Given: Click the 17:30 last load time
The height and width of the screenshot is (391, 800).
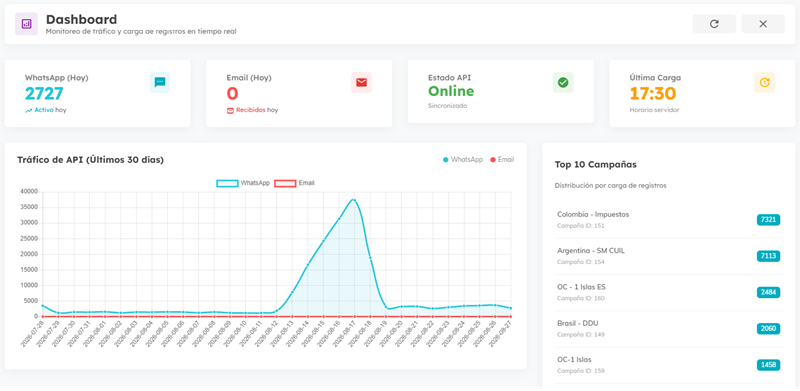Looking at the screenshot, I should click(653, 93).
